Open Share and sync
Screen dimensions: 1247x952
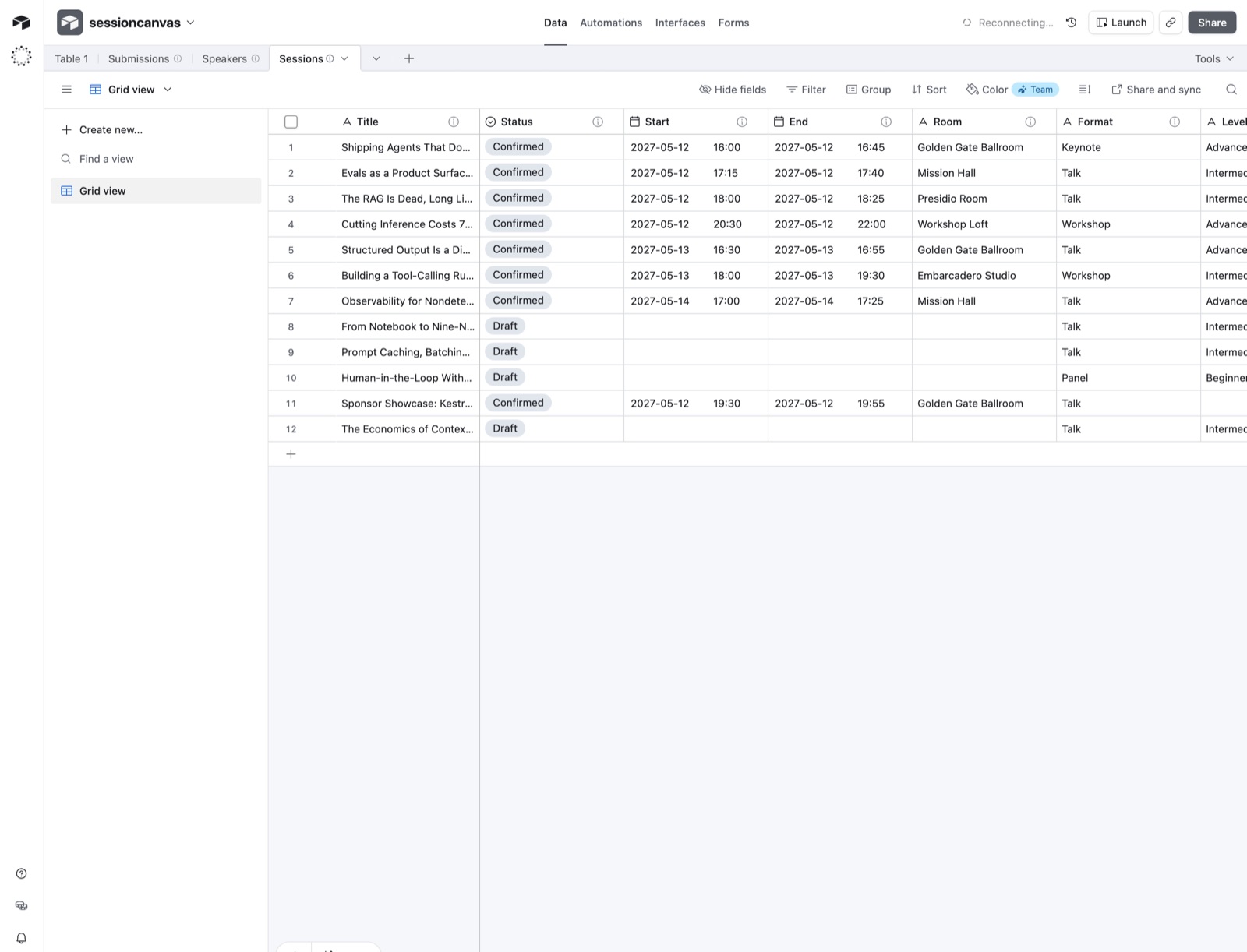pos(1156,90)
